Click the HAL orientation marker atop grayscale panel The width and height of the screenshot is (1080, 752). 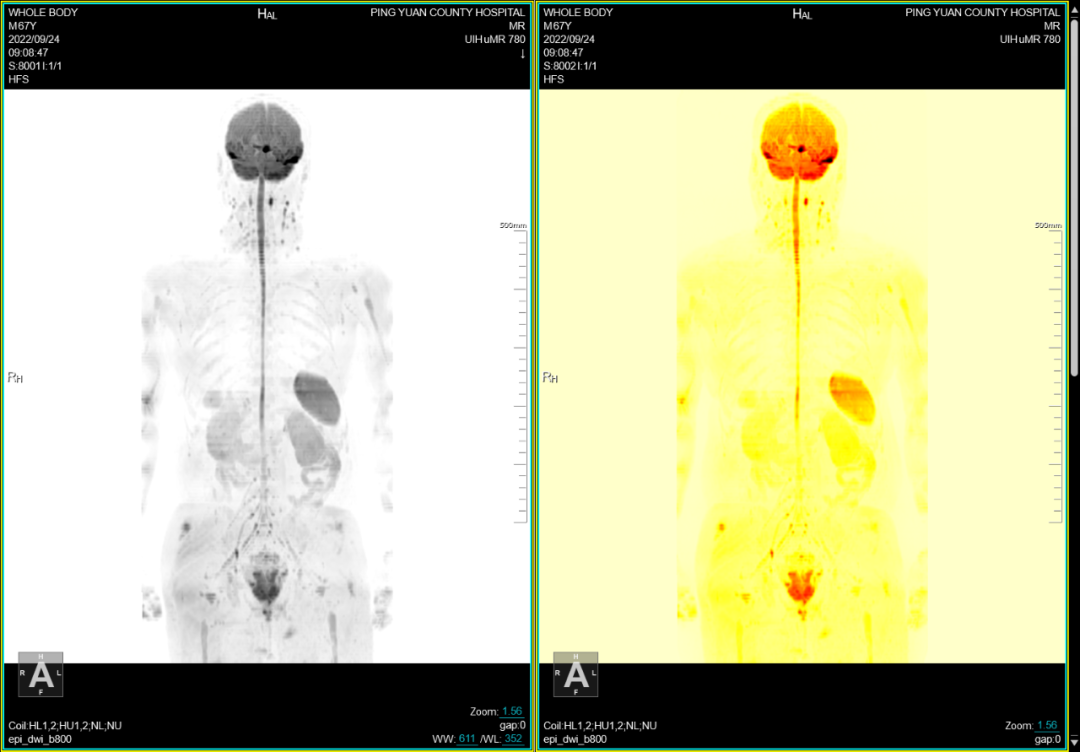click(267, 14)
